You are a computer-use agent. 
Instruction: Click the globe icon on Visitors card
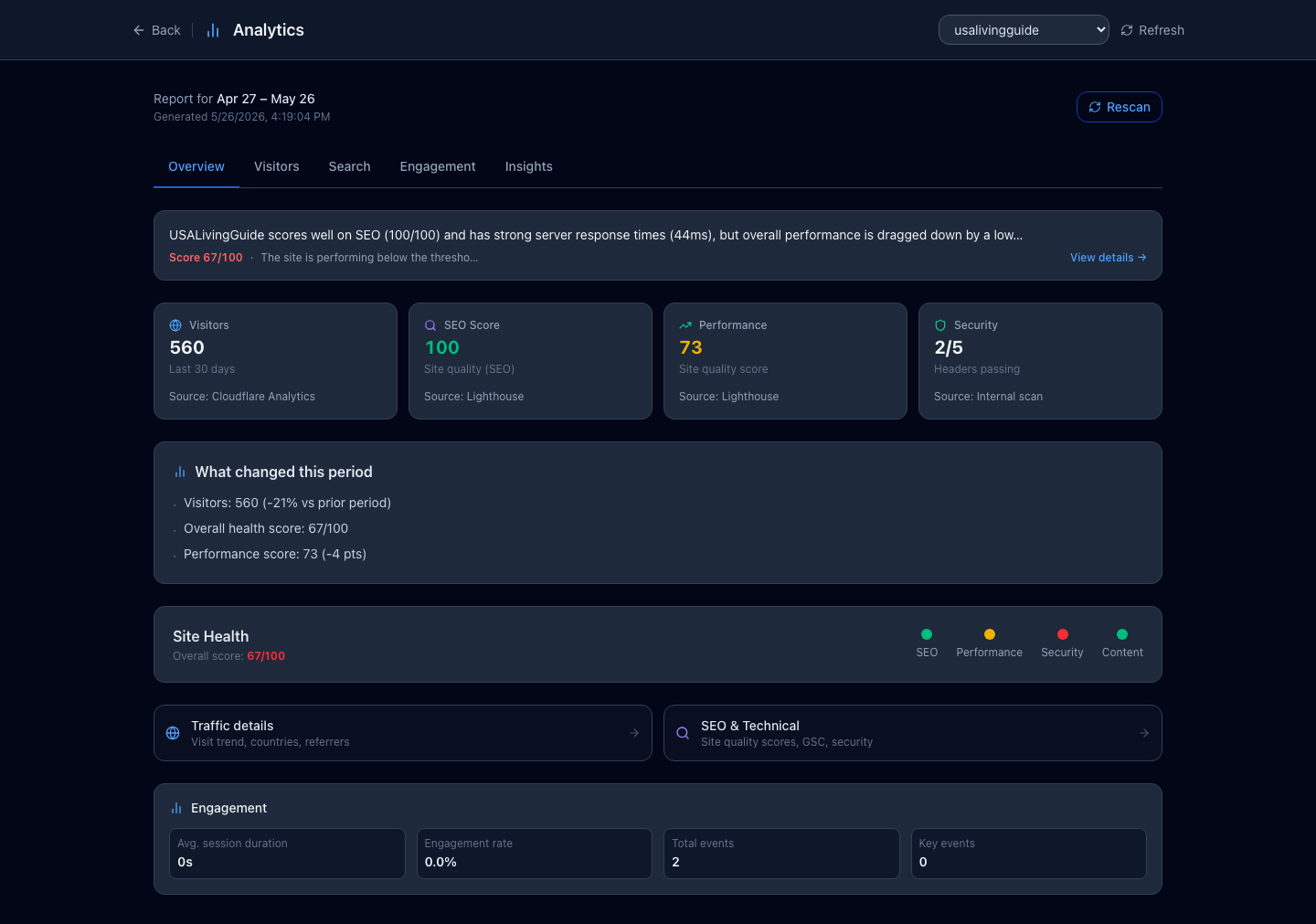point(175,325)
